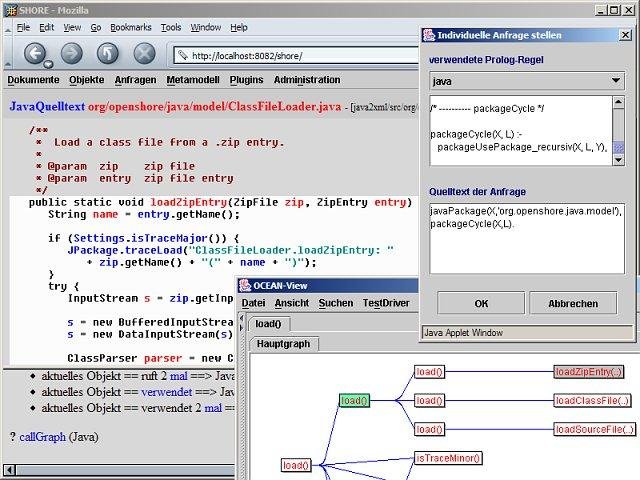Open the Anfragen page menu
The image size is (640, 480).
pyautogui.click(x=135, y=80)
